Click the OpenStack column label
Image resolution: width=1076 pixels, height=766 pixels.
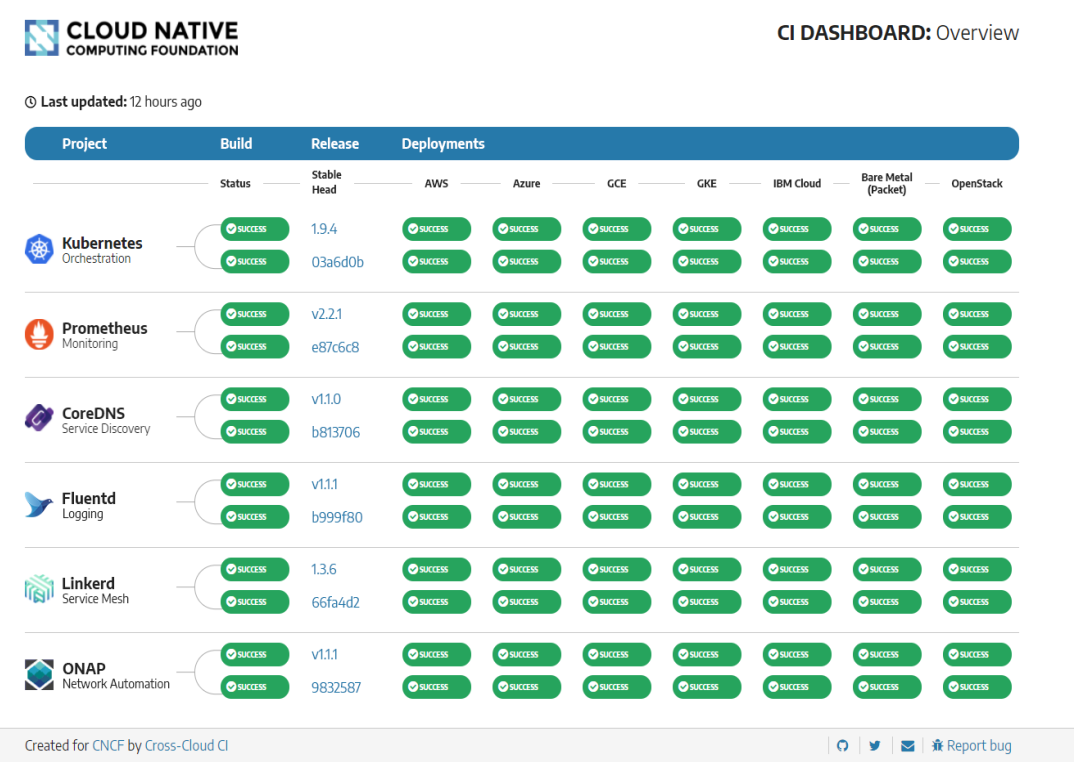point(977,184)
